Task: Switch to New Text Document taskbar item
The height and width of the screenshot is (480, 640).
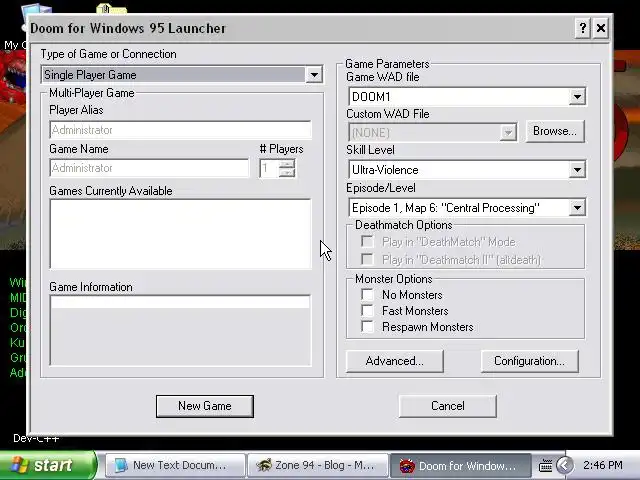Action: [176, 465]
